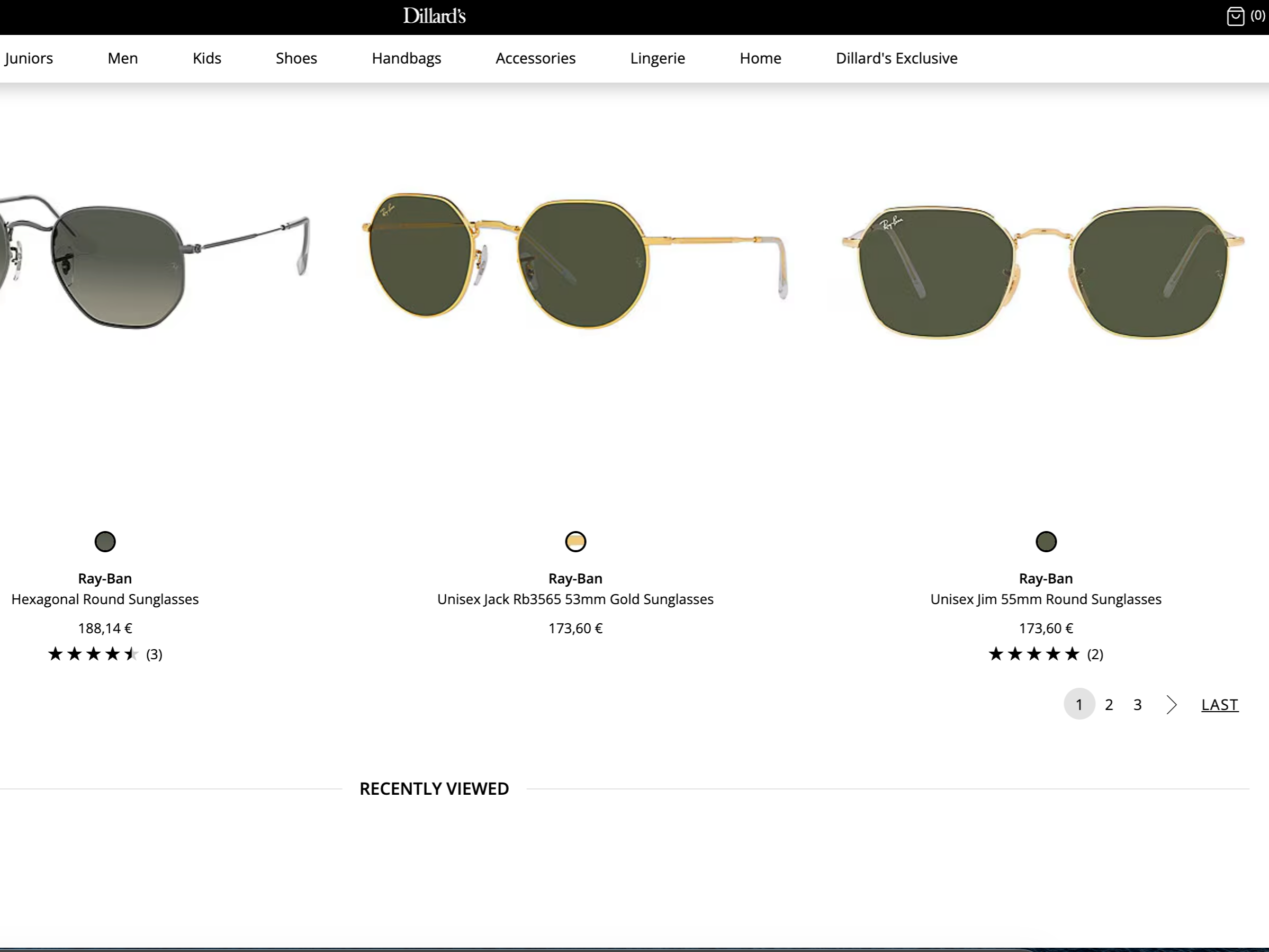Open the Home menu

tap(761, 58)
